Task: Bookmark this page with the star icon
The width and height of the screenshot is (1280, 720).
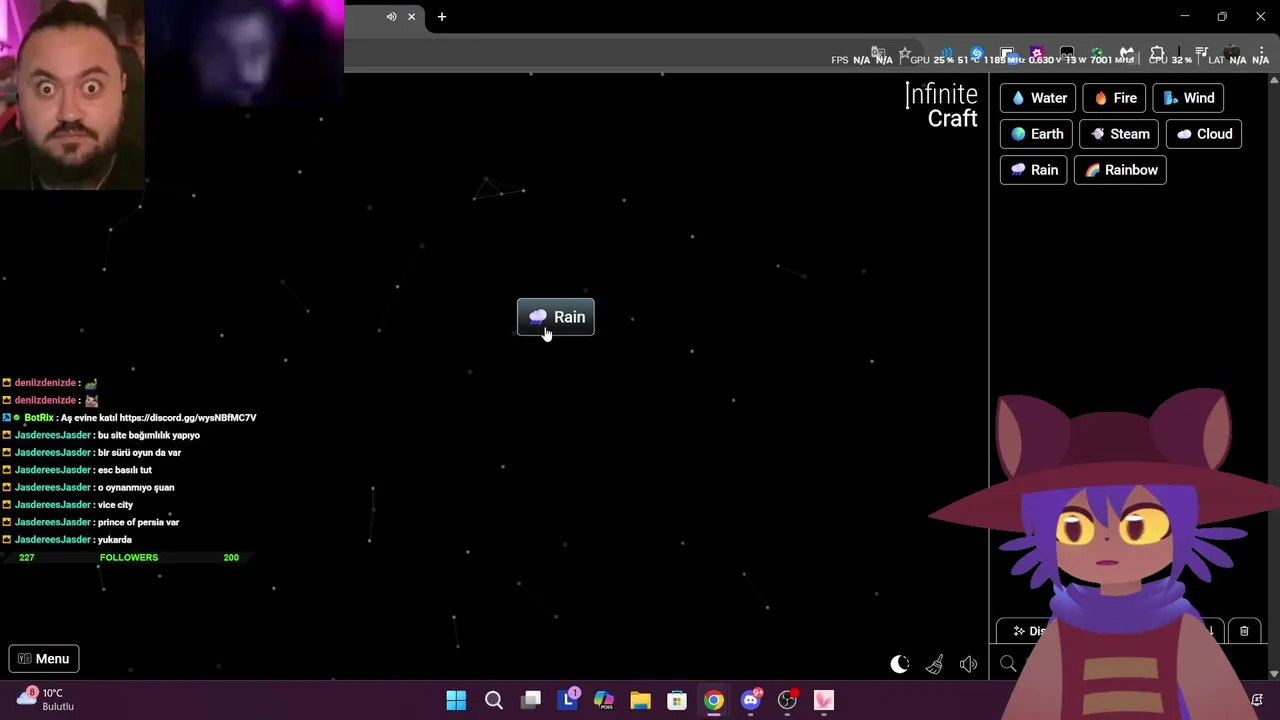Action: (905, 54)
